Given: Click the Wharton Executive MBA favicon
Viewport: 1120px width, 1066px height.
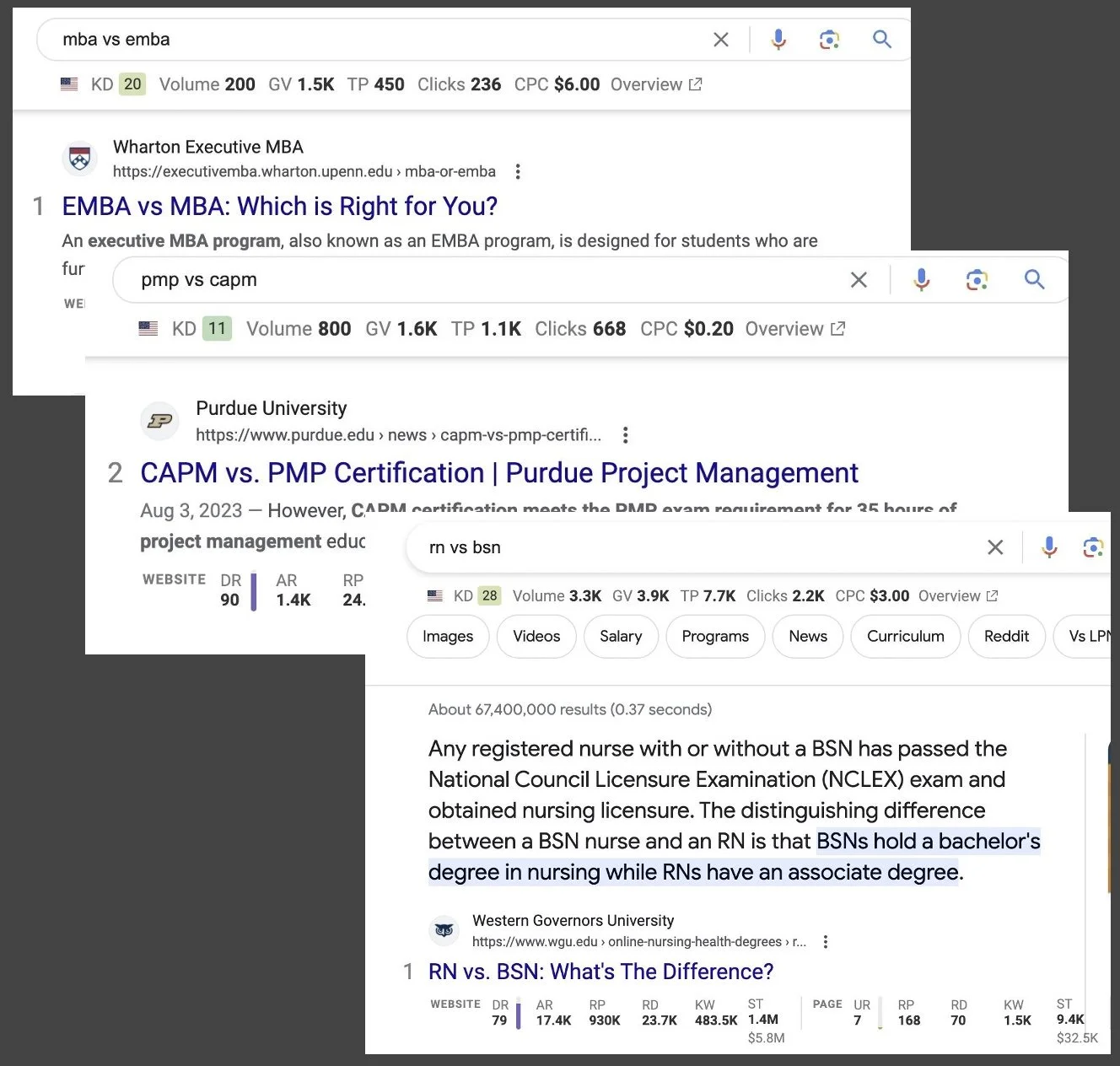Looking at the screenshot, I should (80, 159).
